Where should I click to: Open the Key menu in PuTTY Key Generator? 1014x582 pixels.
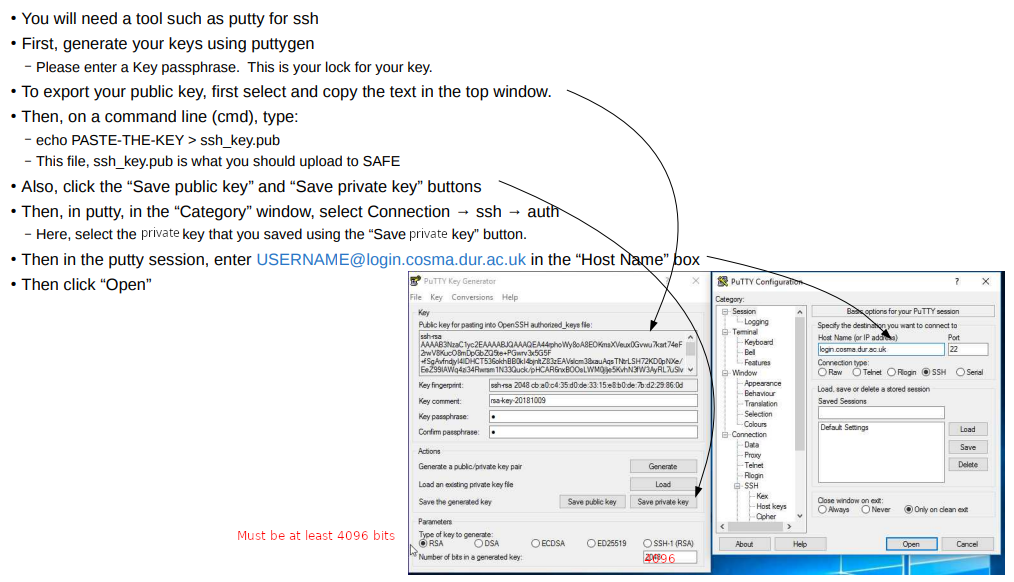[x=437, y=297]
